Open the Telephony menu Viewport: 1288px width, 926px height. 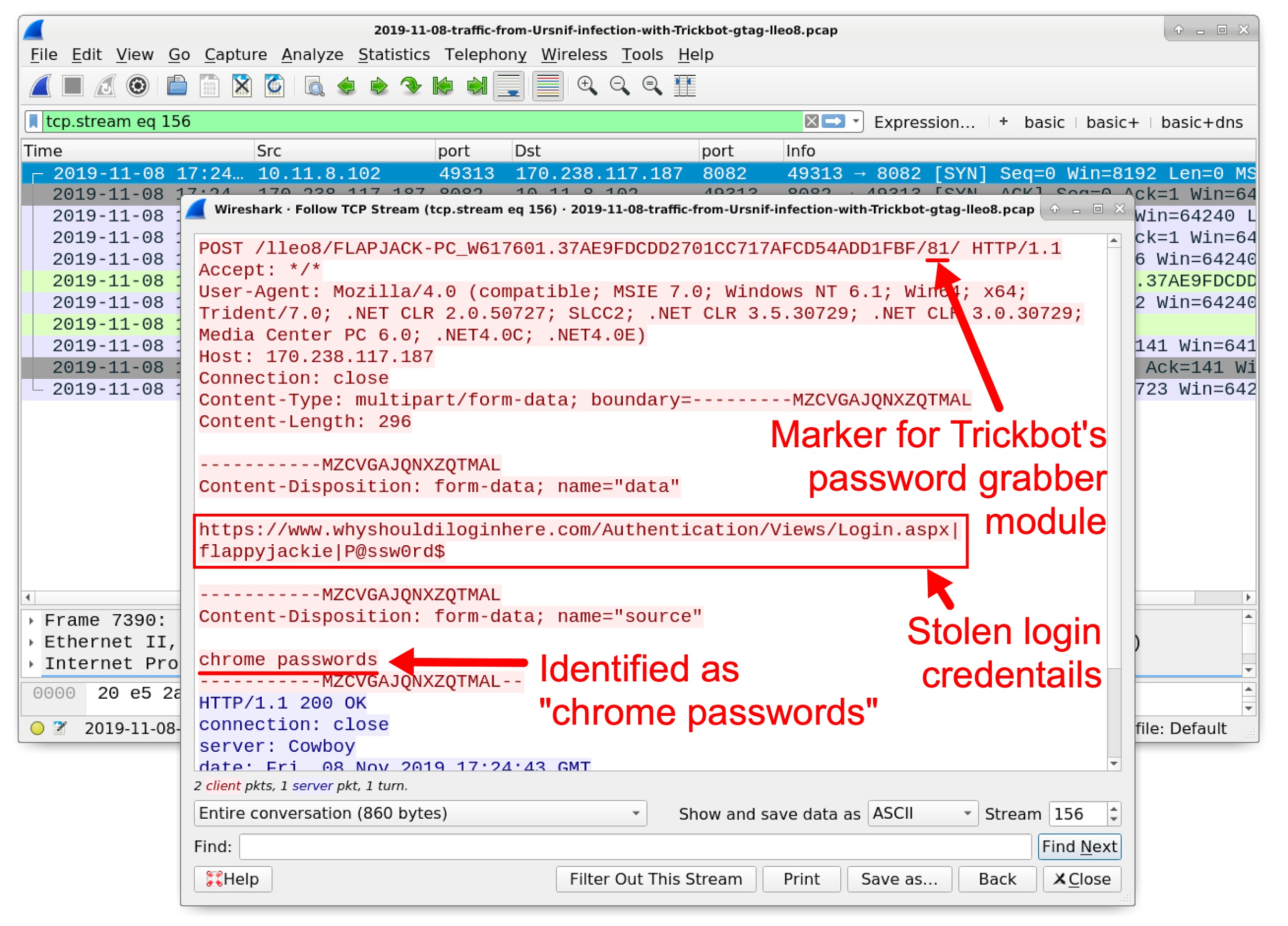pos(485,55)
